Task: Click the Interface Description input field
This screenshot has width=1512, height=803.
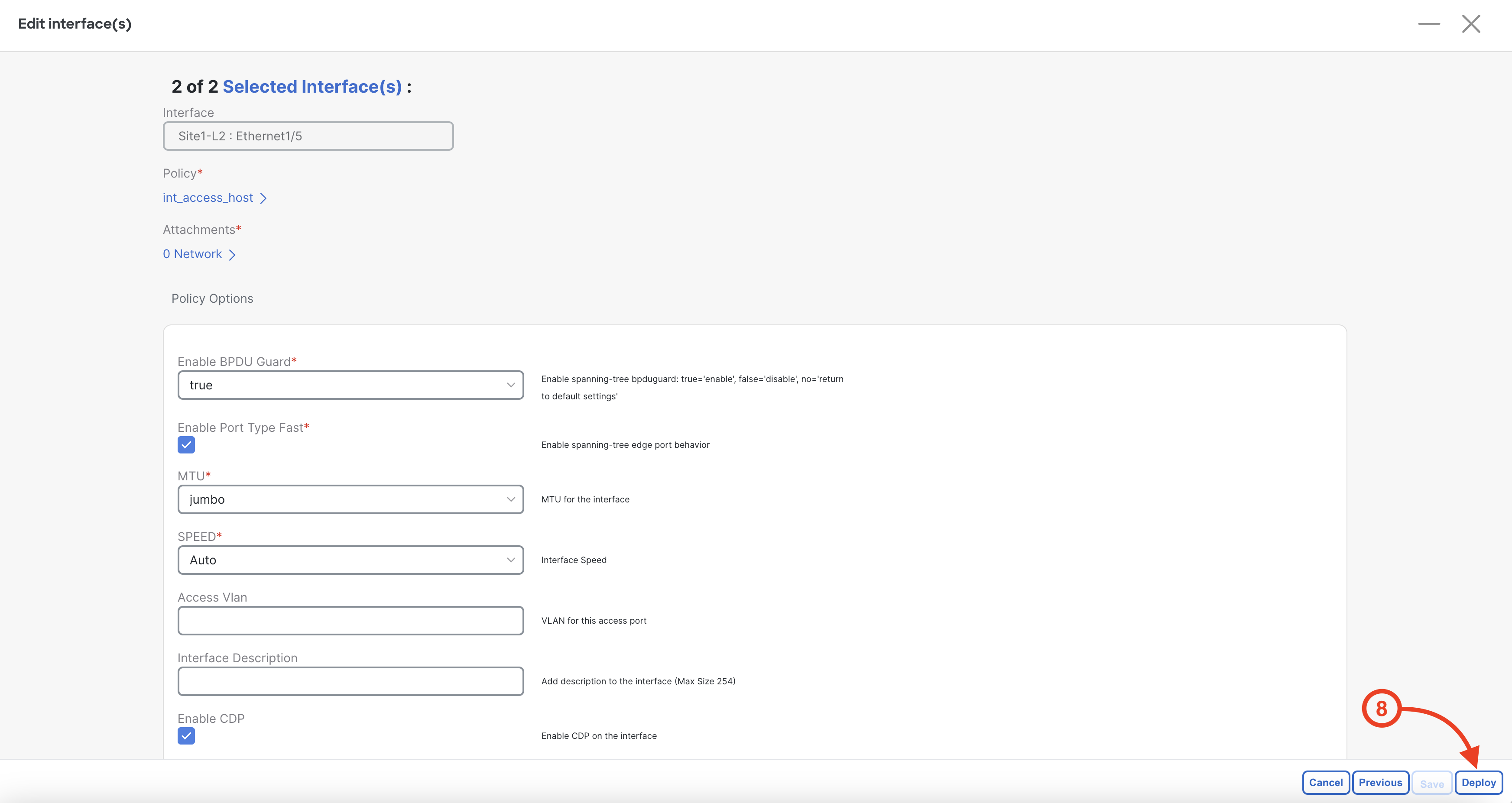Action: coord(350,681)
